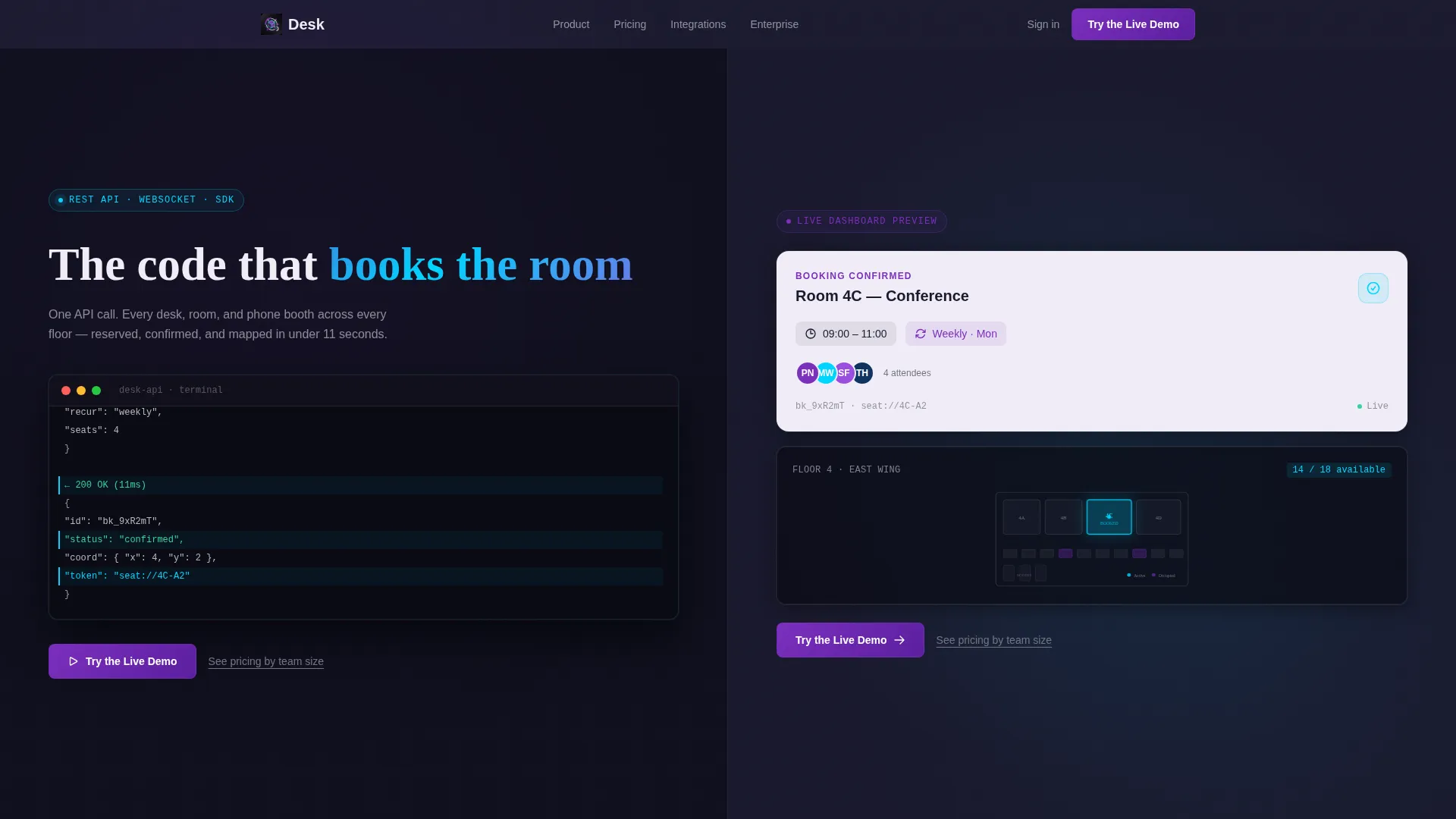Click the REST API · WEBSOCKET · SDK badge
Viewport: 1456px width, 819px height.
click(146, 200)
